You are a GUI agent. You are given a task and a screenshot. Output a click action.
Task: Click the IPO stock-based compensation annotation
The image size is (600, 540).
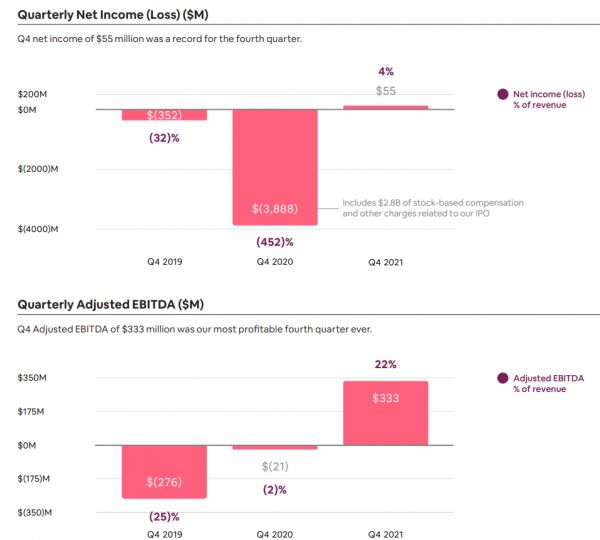click(x=432, y=208)
